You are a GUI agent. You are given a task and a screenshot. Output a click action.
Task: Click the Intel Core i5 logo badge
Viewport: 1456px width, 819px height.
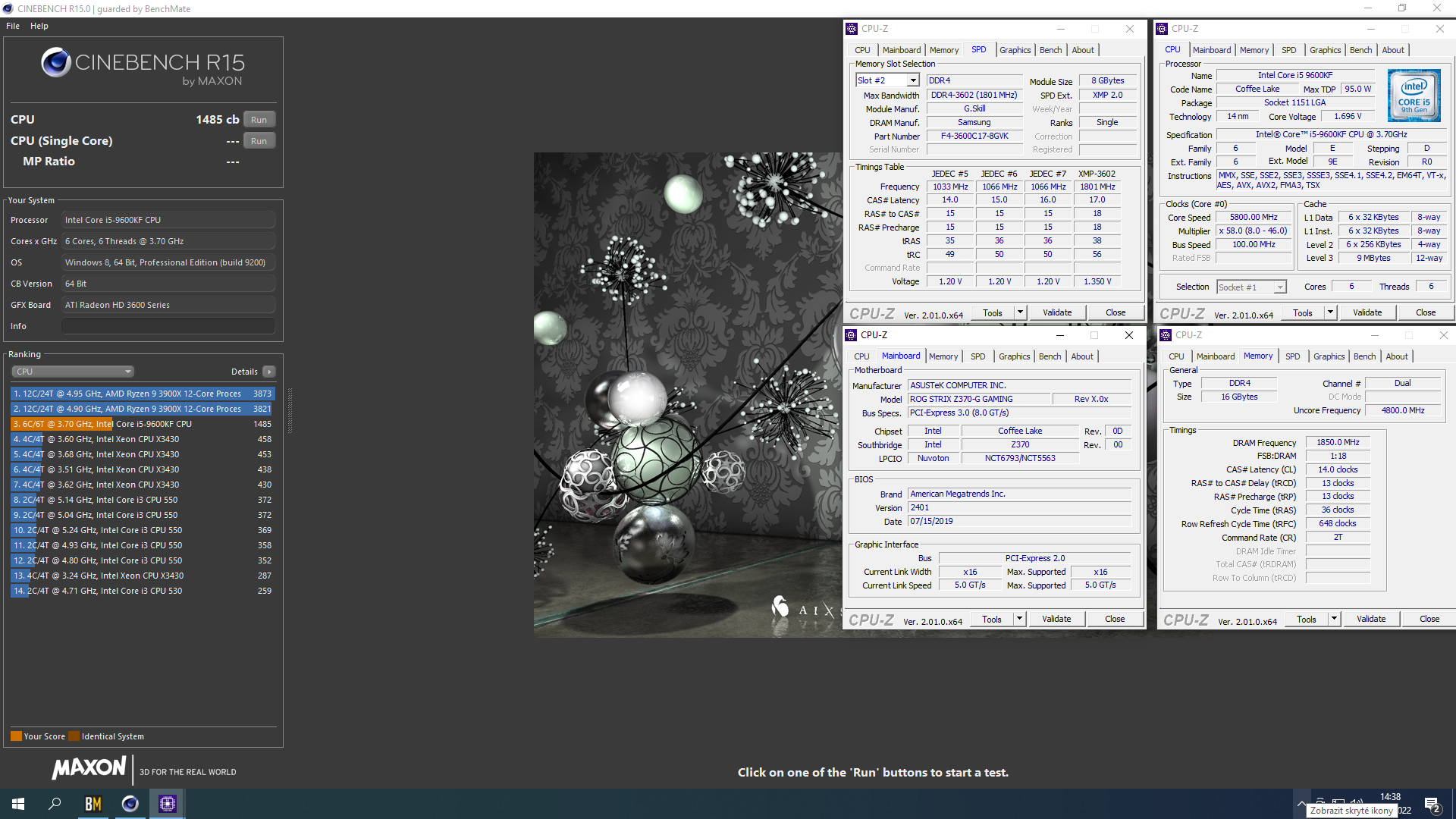click(1414, 96)
